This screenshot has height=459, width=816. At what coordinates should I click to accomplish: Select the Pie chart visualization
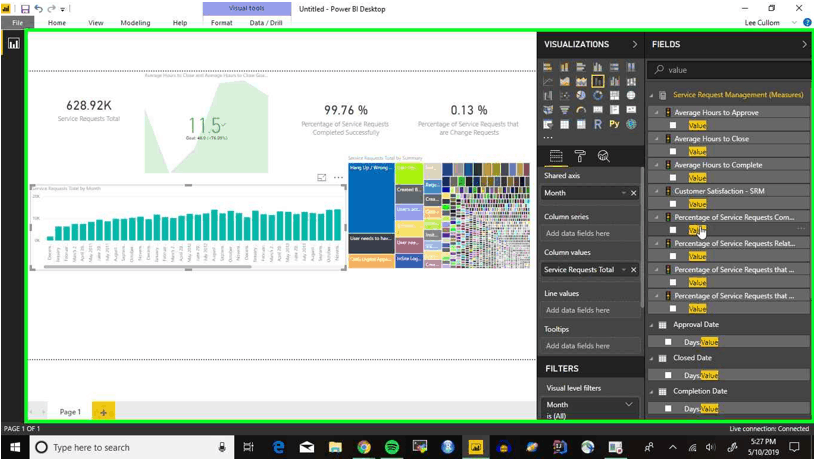point(581,96)
